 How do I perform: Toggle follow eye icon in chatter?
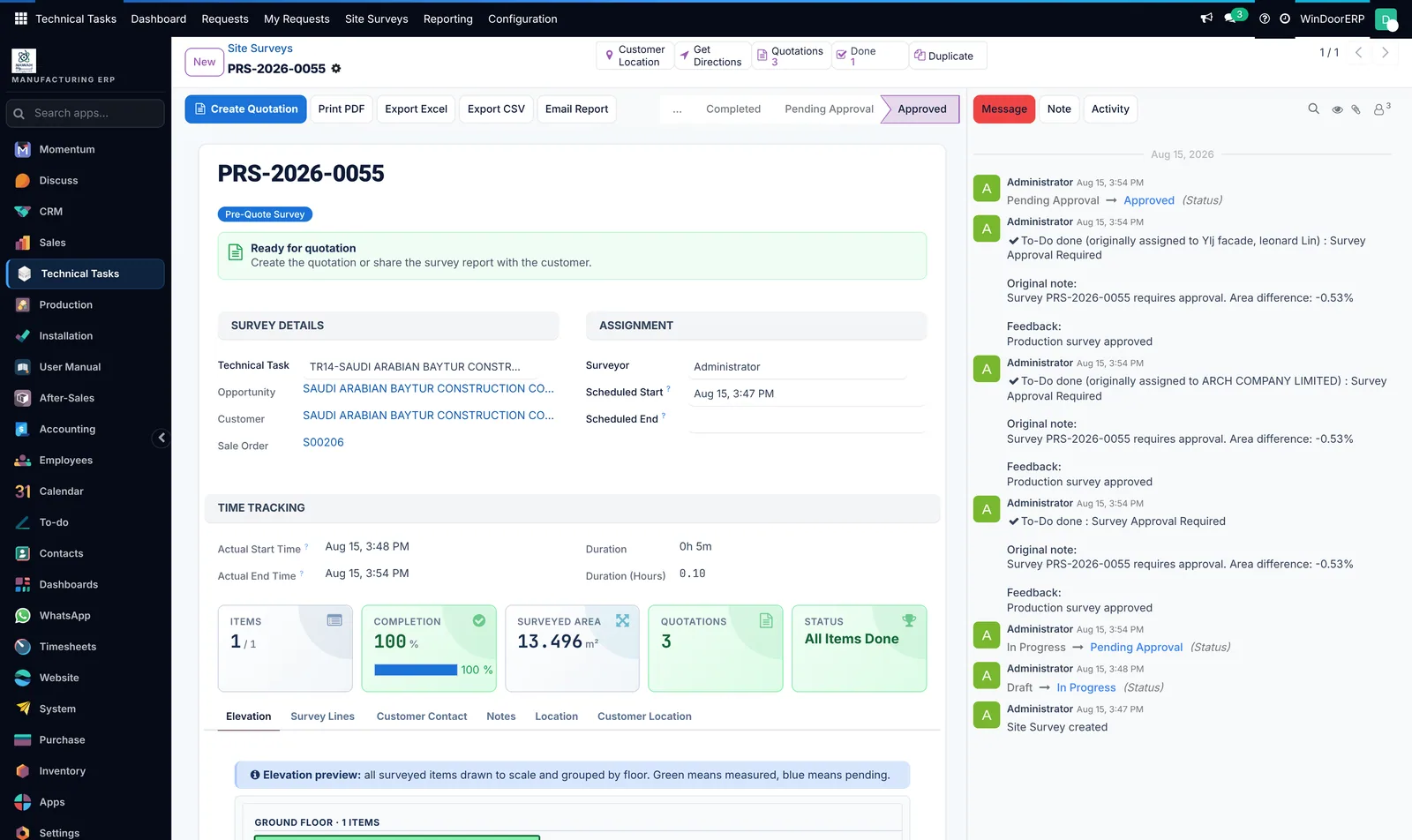pyautogui.click(x=1337, y=109)
